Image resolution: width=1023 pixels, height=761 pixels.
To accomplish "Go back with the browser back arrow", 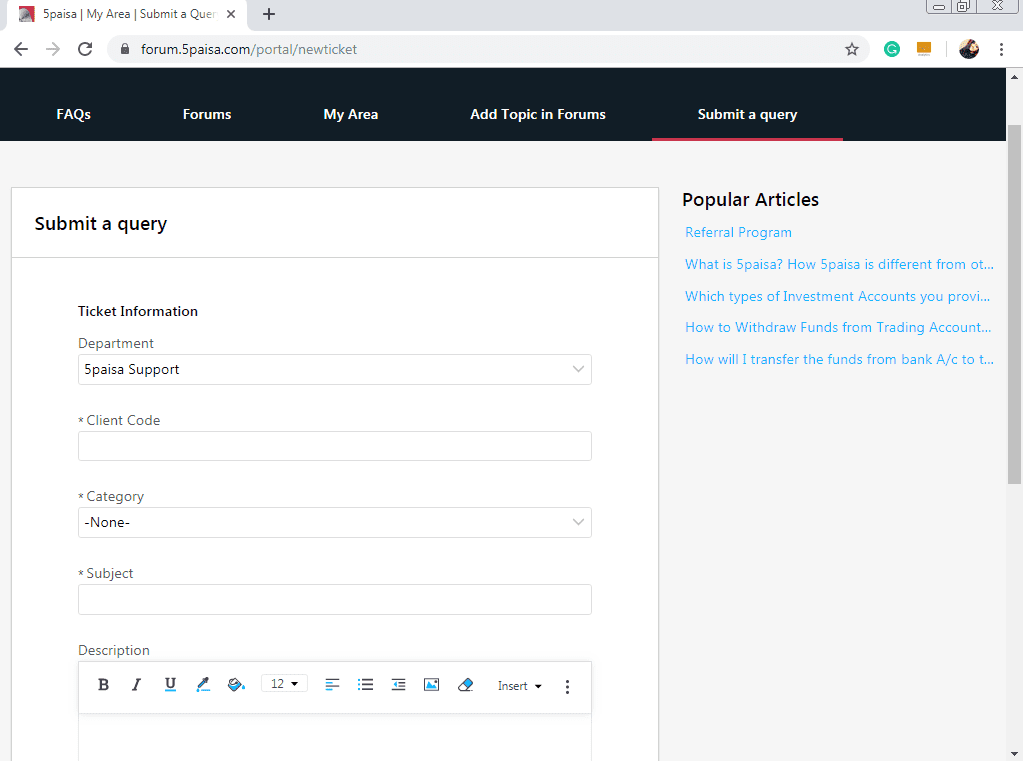I will [21, 49].
